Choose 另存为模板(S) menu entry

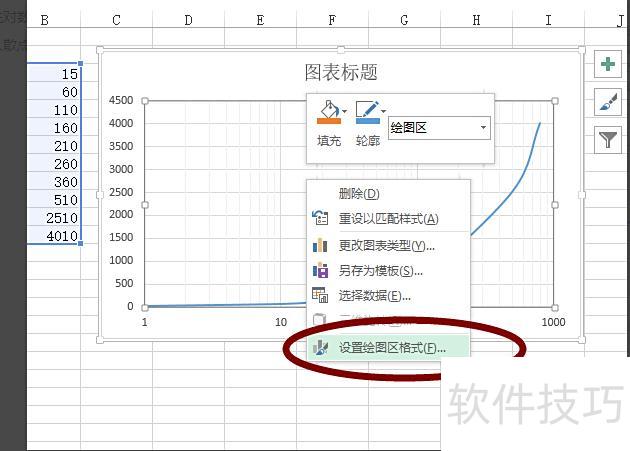(x=389, y=271)
